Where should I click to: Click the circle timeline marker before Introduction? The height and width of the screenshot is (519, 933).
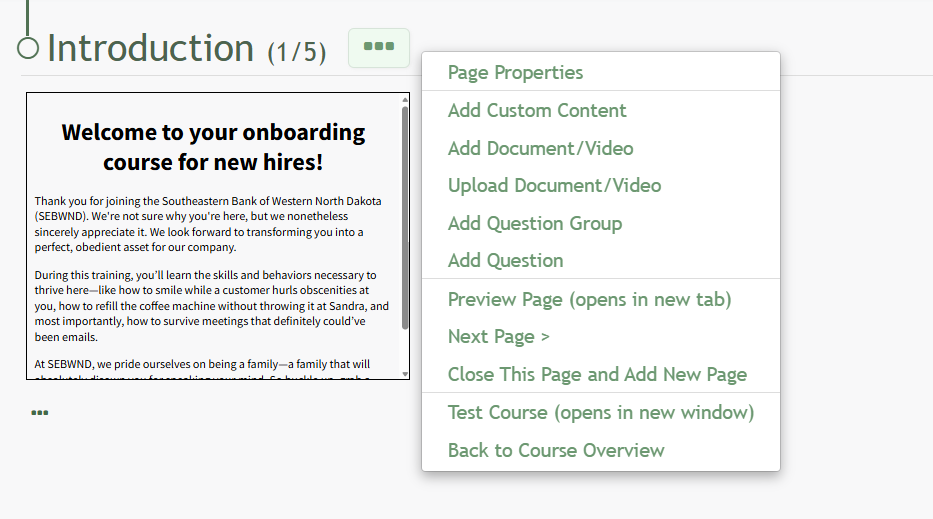click(x=28, y=48)
